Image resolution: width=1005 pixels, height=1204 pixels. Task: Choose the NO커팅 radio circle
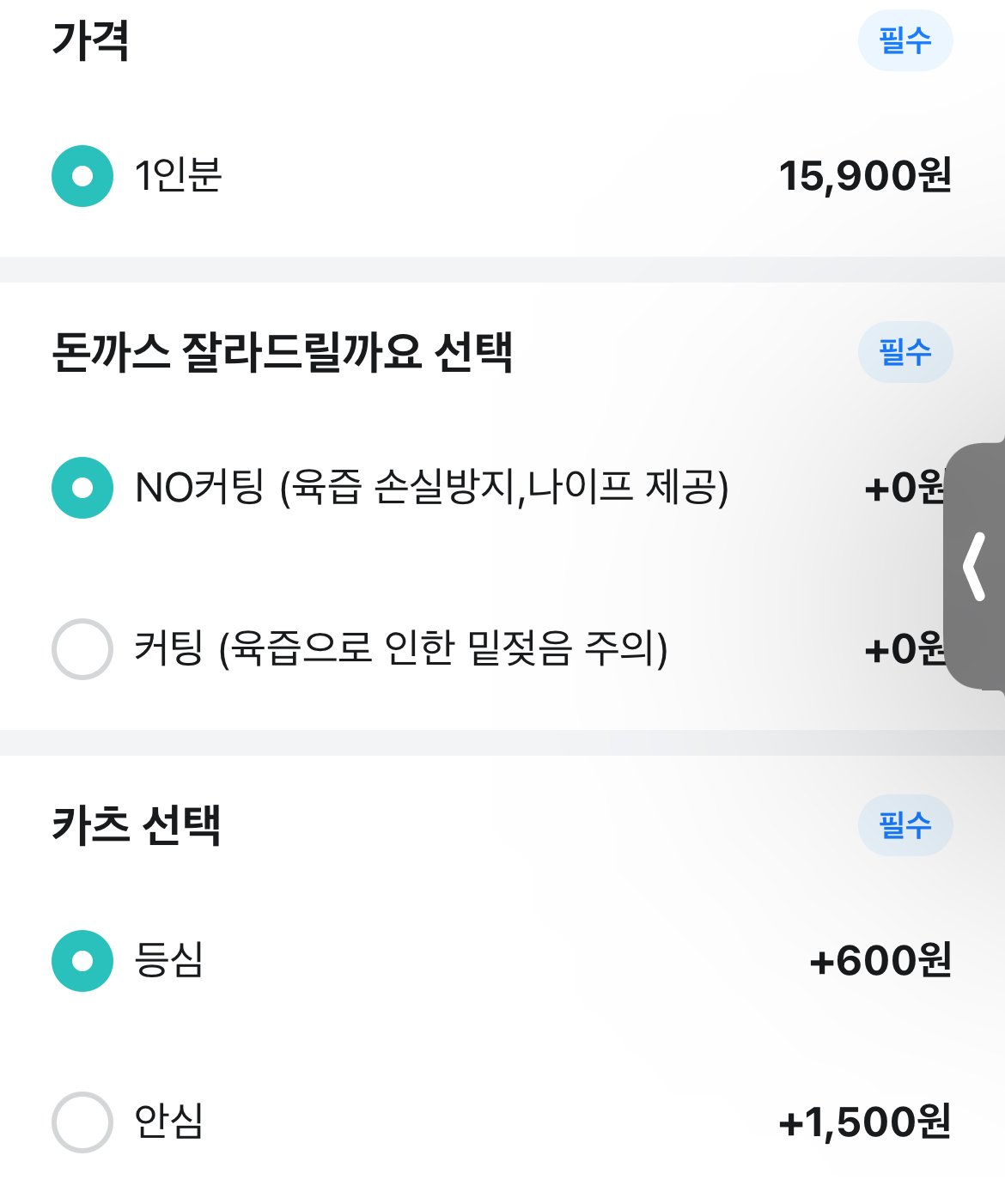point(82,488)
